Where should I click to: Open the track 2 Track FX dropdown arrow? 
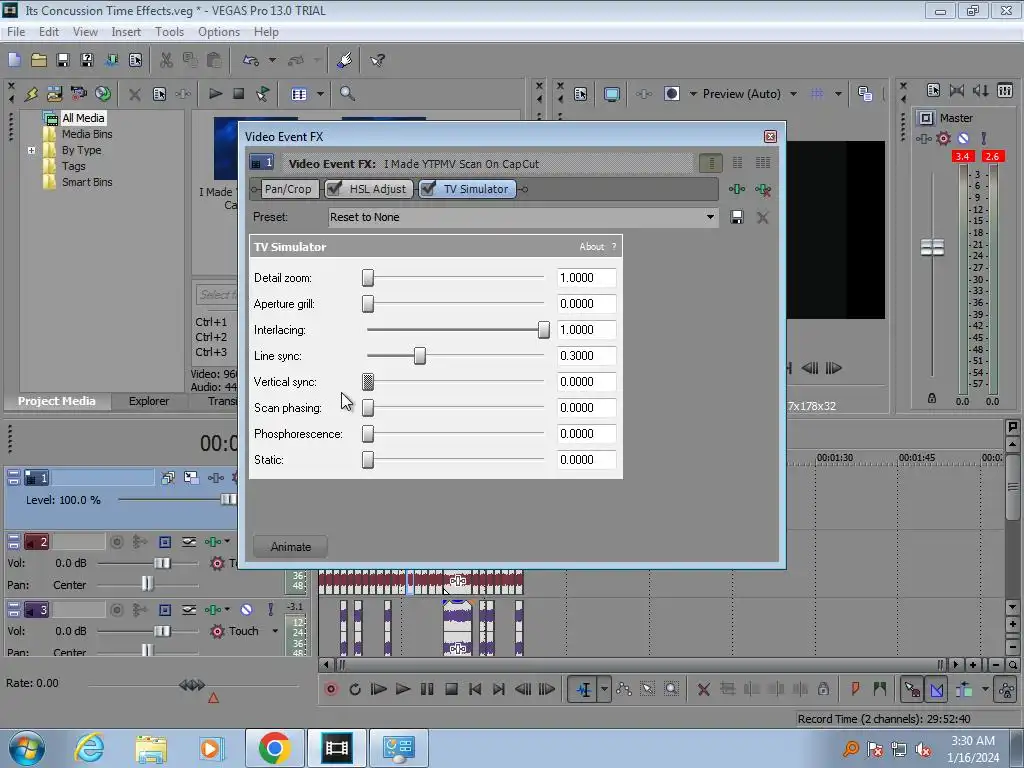click(x=227, y=541)
